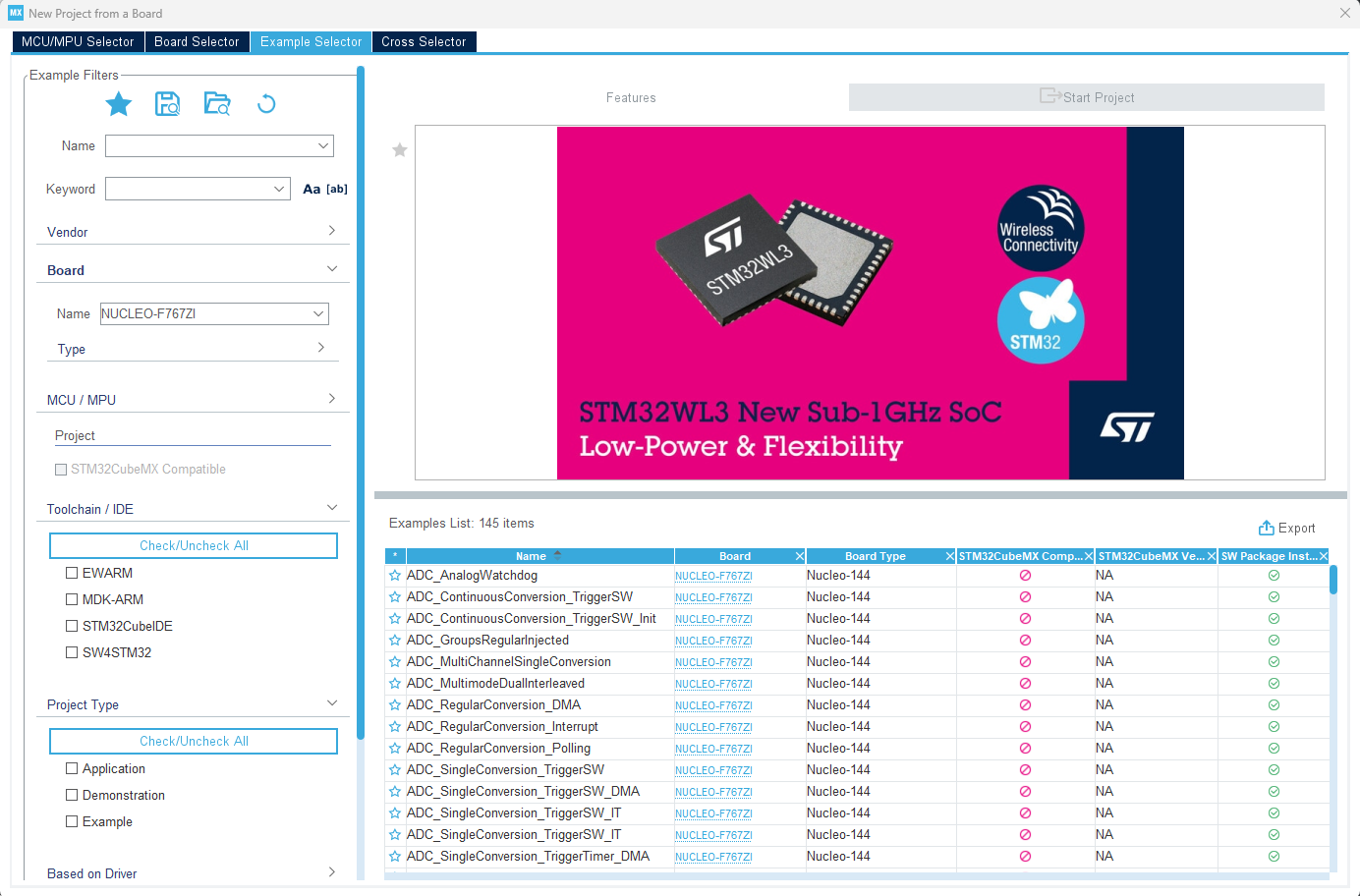Click the gray star beside the banner image

coord(400,150)
